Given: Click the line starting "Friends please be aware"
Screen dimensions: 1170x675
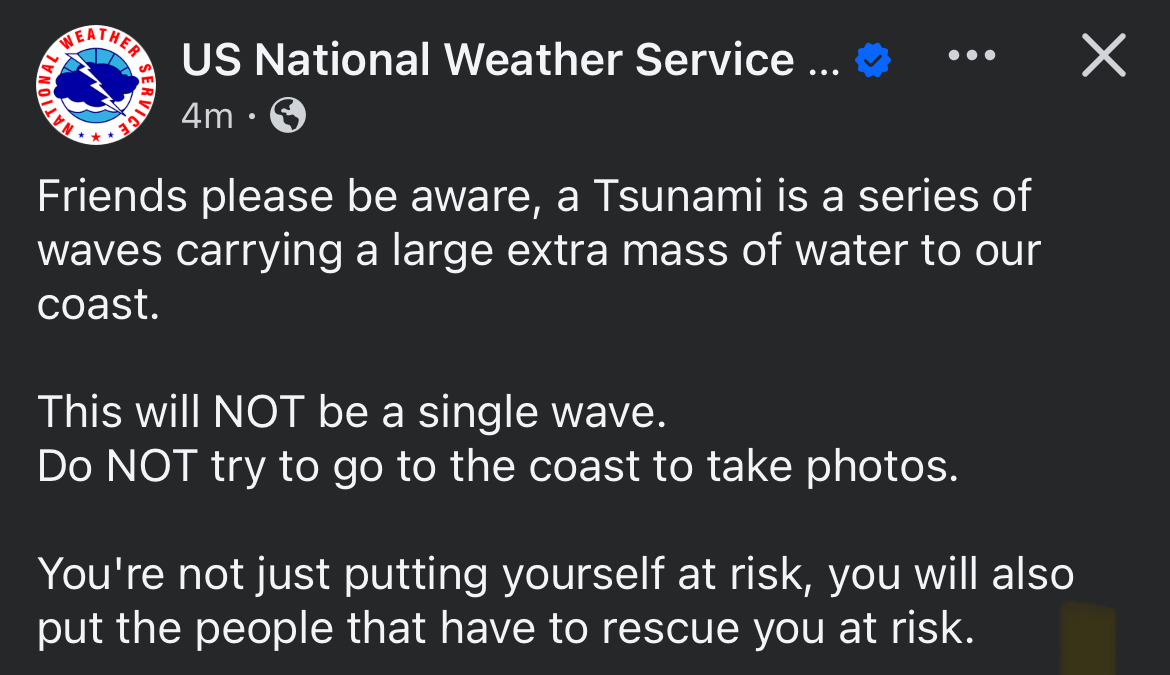Looking at the screenshot, I should (534, 196).
